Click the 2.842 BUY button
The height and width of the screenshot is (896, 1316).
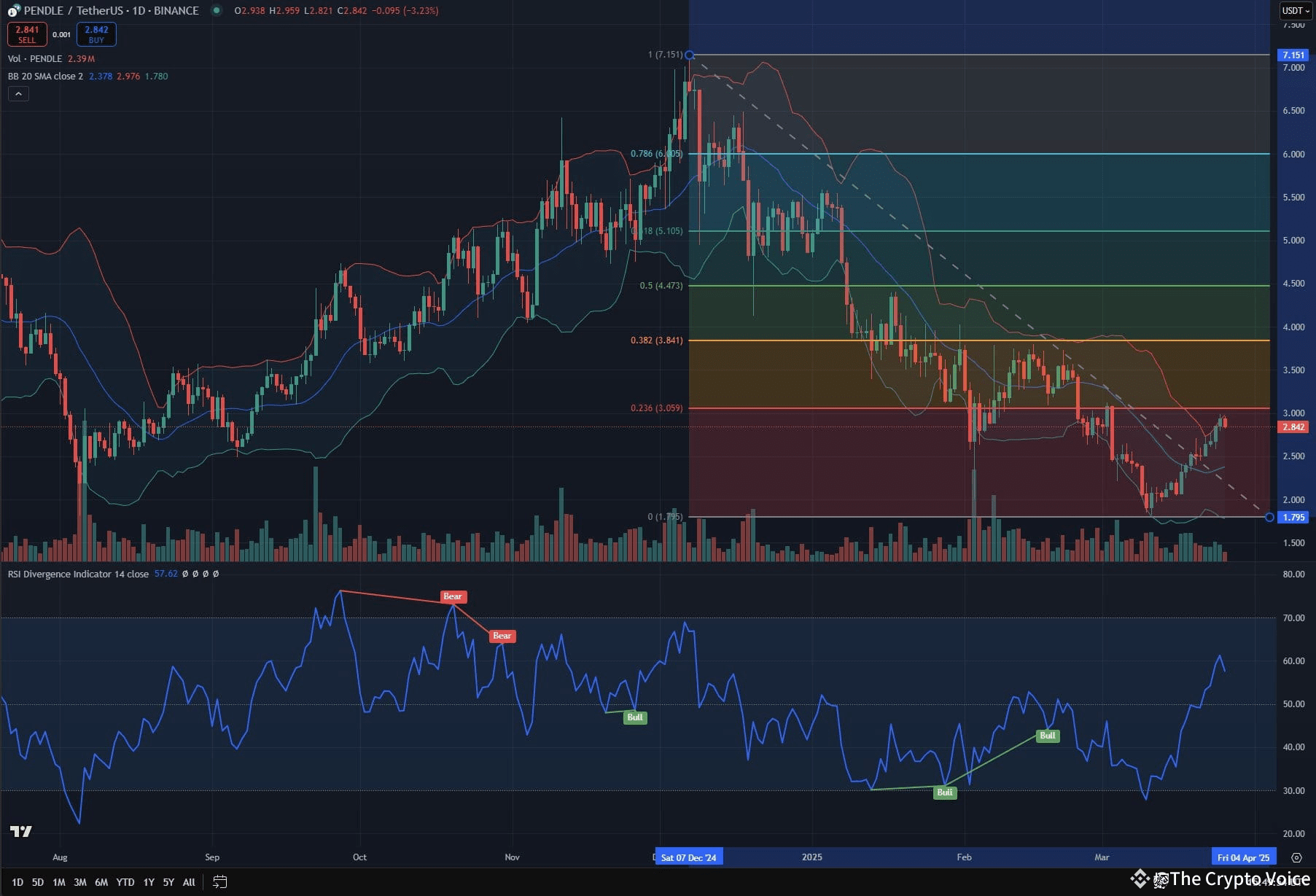tap(96, 34)
